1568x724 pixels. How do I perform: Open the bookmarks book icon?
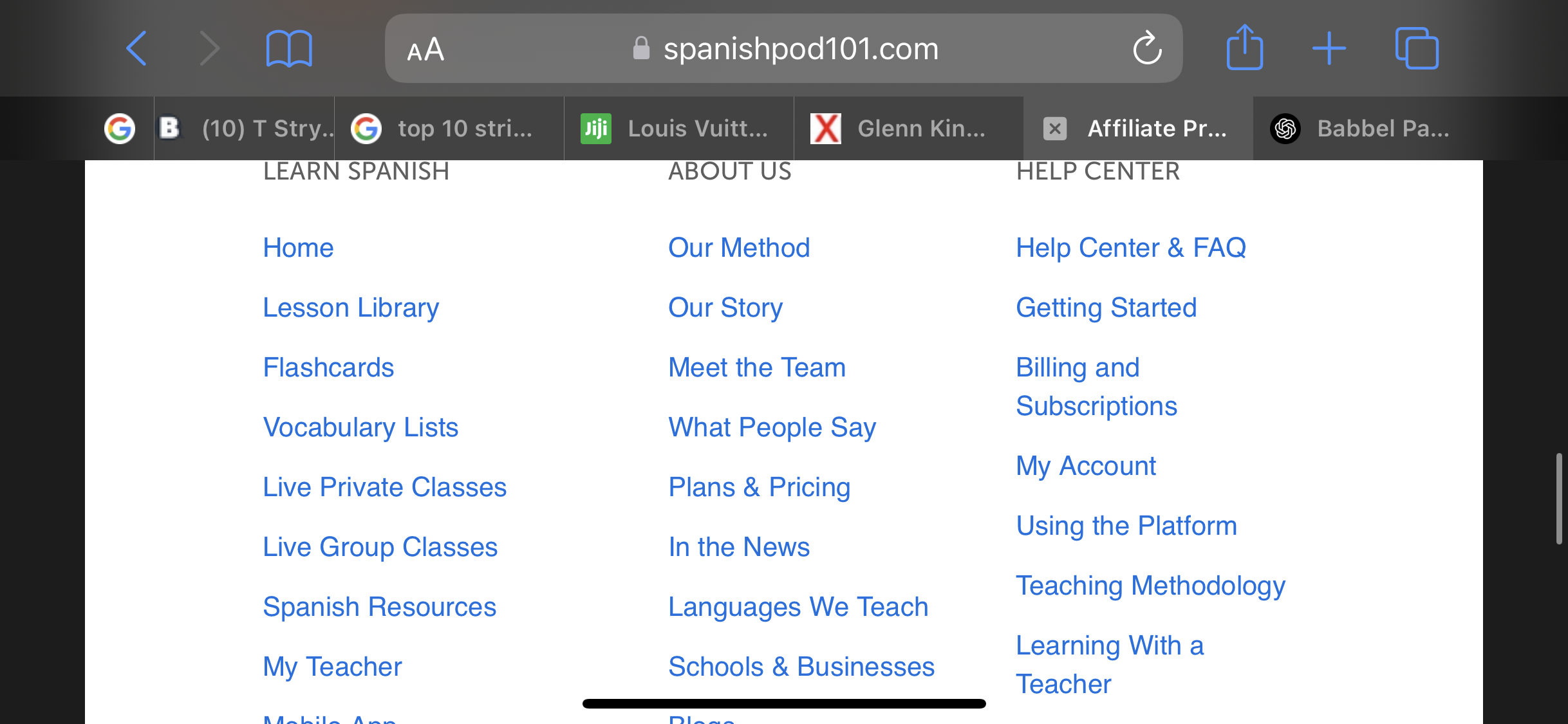[289, 48]
